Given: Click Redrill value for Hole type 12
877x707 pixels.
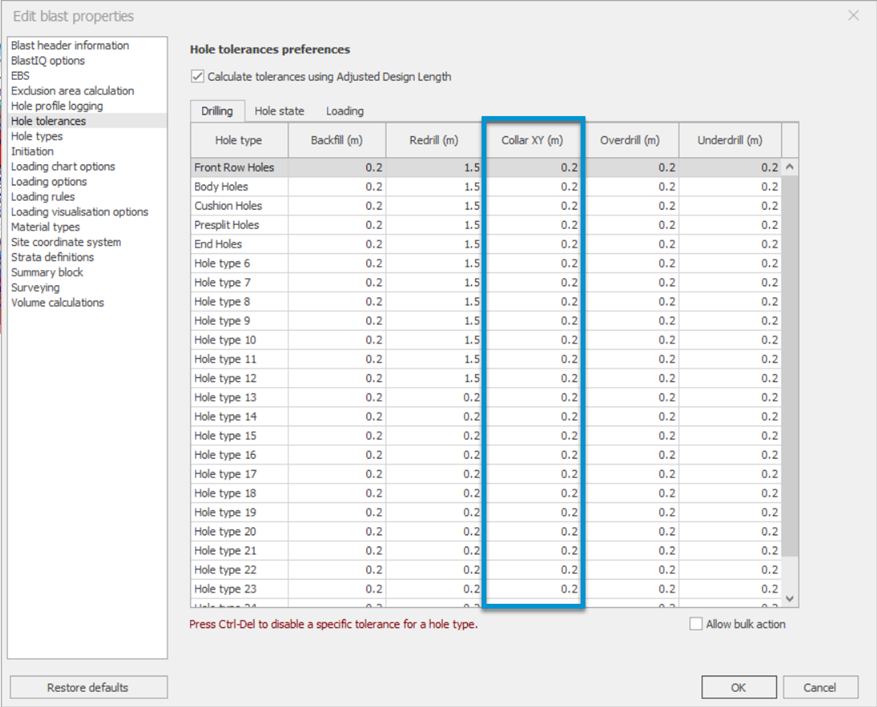Looking at the screenshot, I should 435,378.
